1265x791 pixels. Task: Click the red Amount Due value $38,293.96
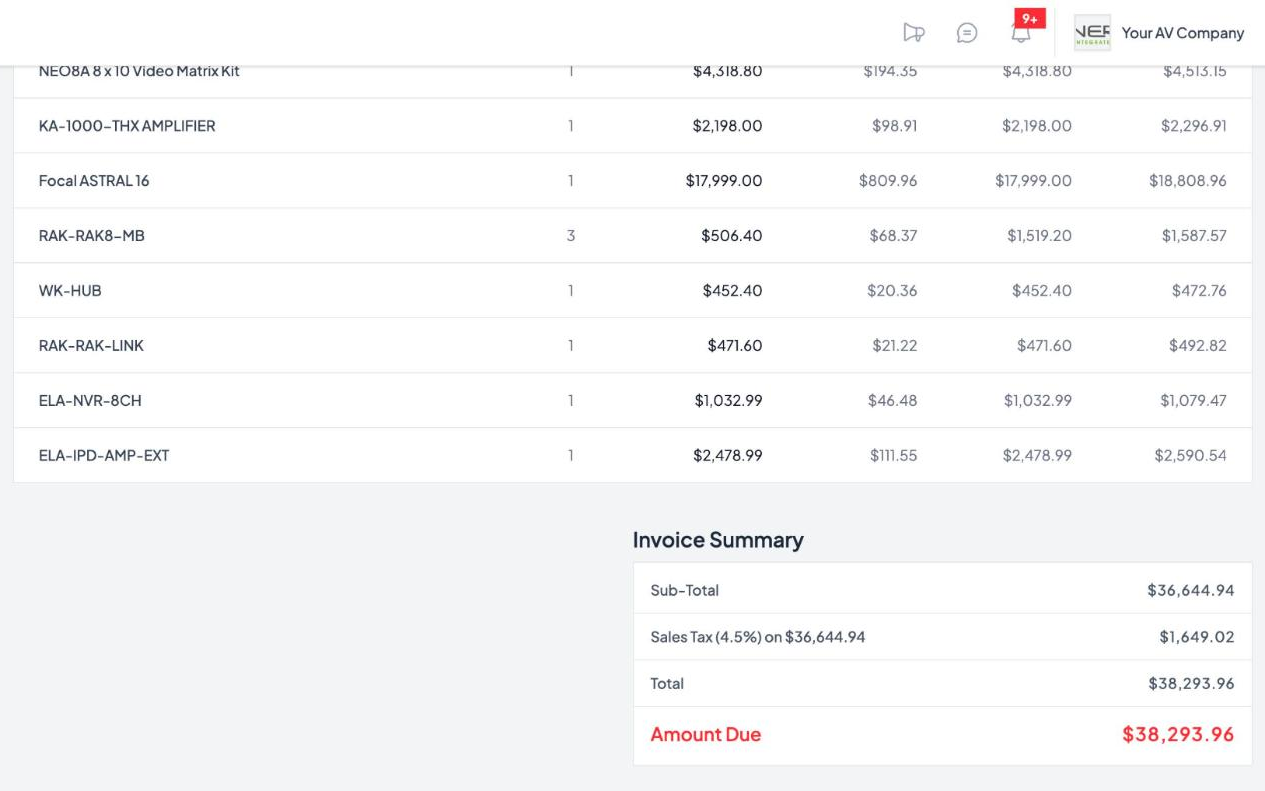coord(1178,735)
